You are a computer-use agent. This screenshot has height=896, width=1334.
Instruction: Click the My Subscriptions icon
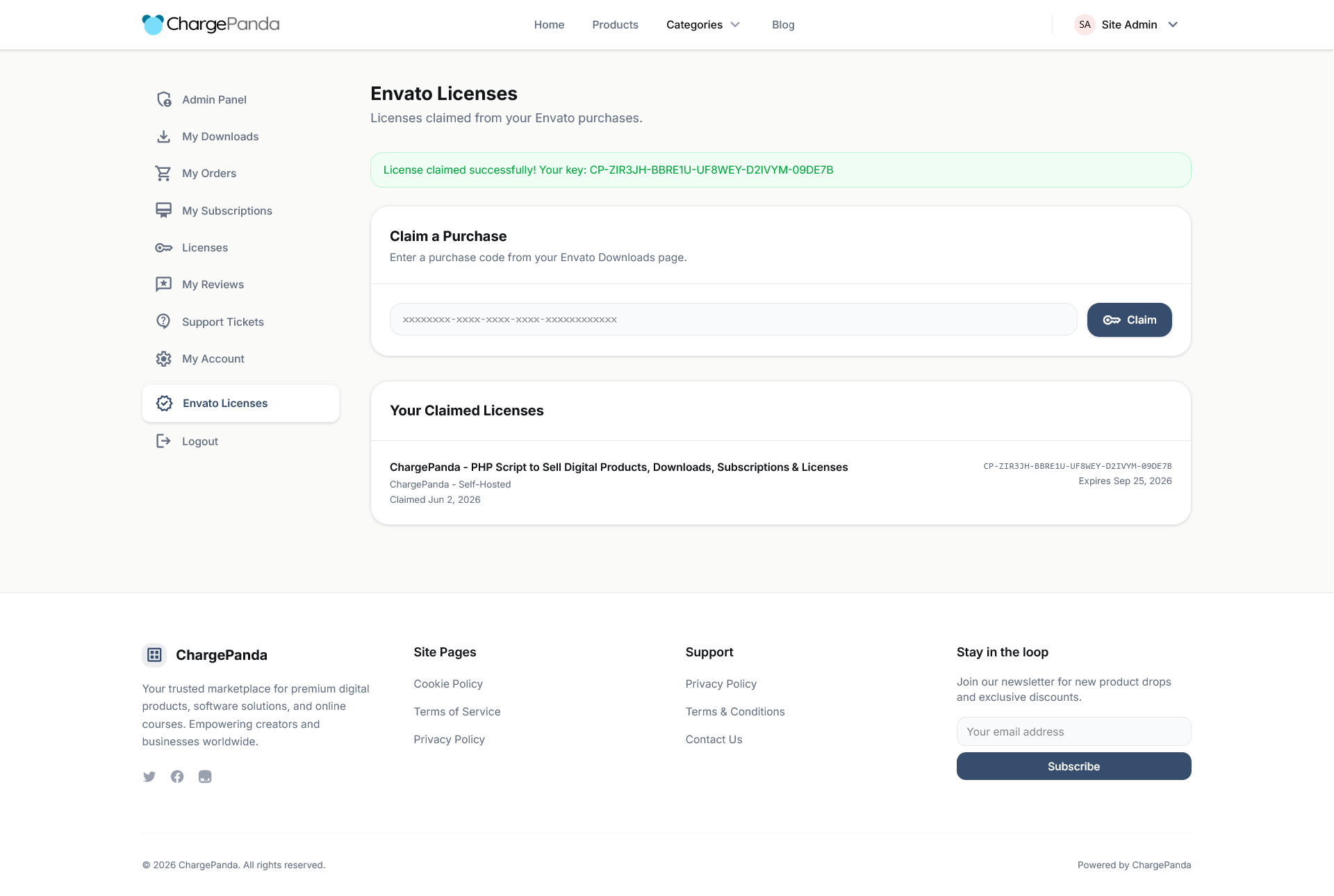click(x=164, y=210)
